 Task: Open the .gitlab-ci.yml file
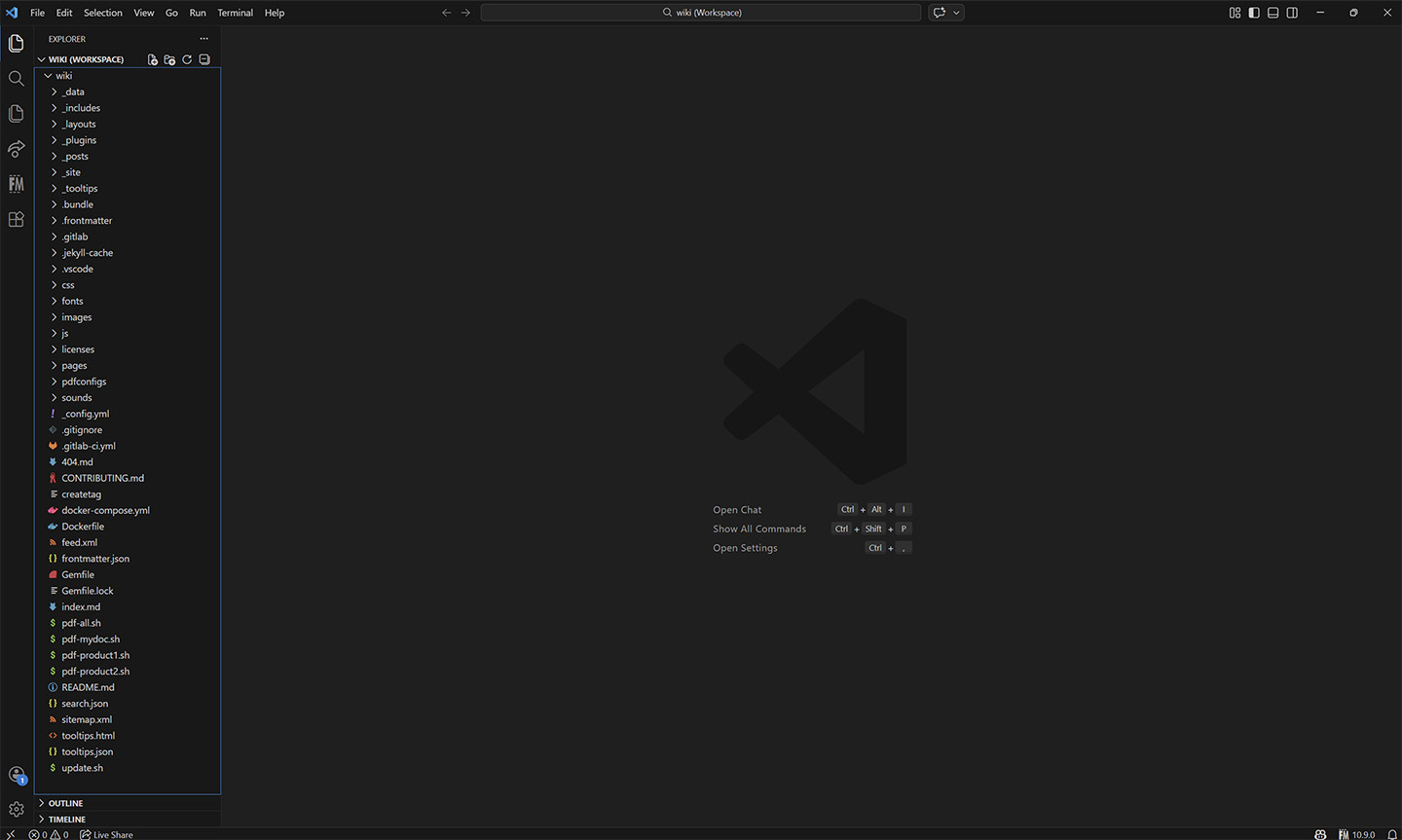tap(128, 446)
